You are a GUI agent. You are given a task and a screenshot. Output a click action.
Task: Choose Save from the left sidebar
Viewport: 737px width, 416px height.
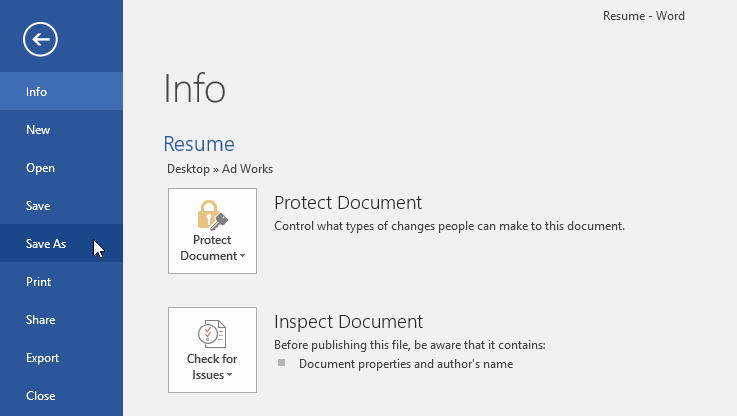tap(38, 206)
